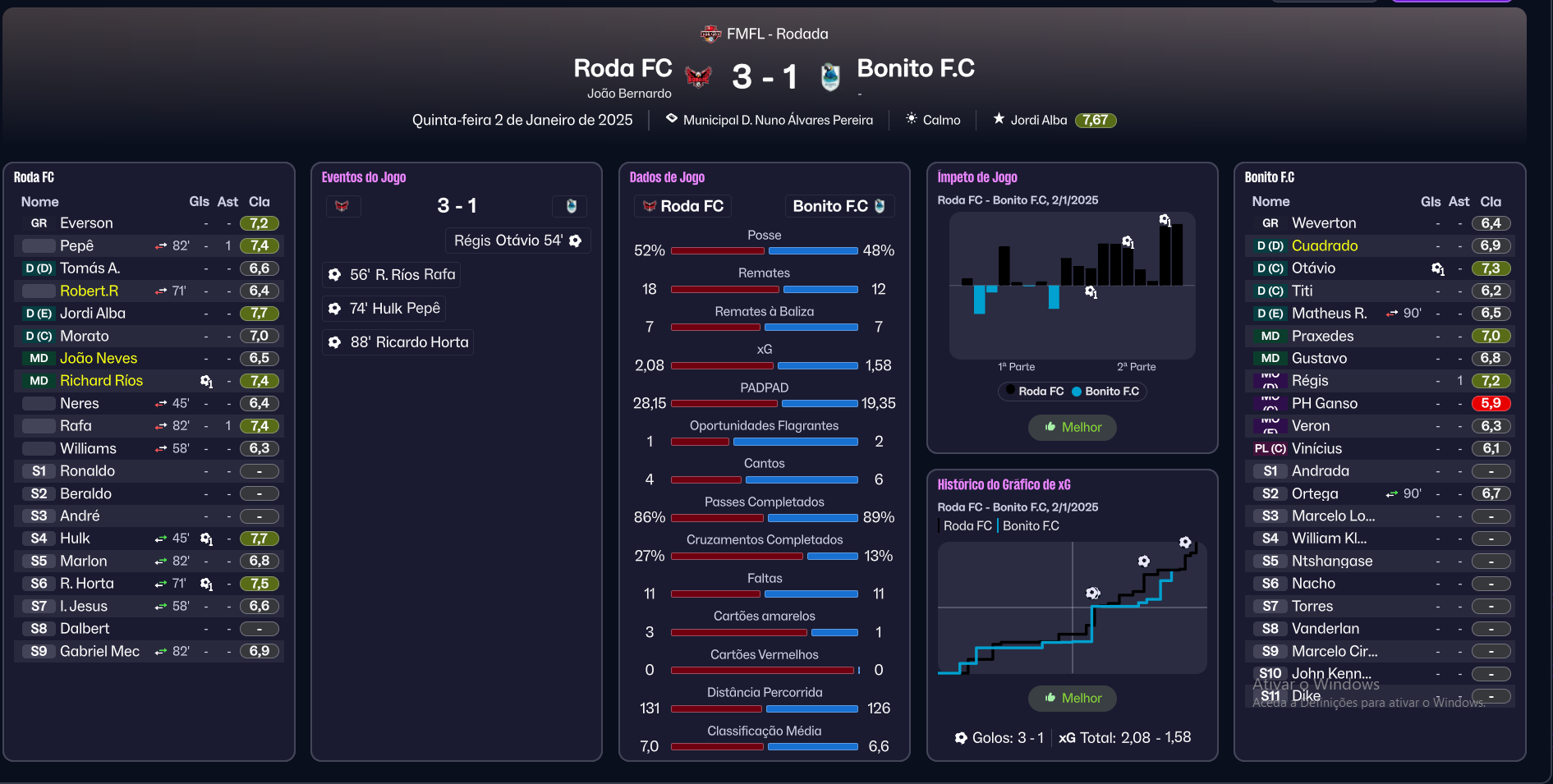
Task: Click the Bonito F.C club crest in header
Action: pyautogui.click(x=830, y=76)
